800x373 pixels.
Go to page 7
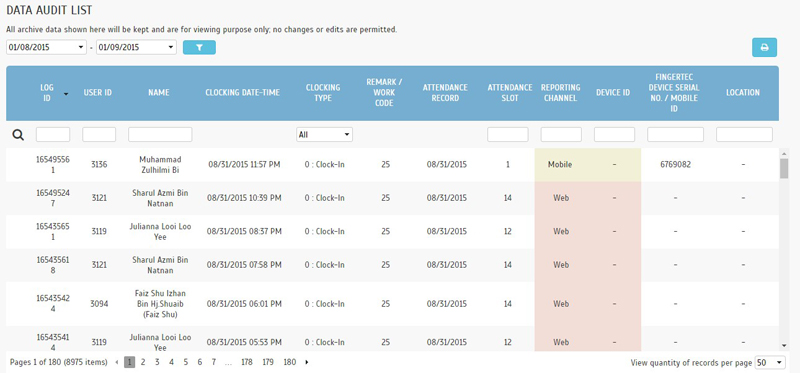coord(214,362)
